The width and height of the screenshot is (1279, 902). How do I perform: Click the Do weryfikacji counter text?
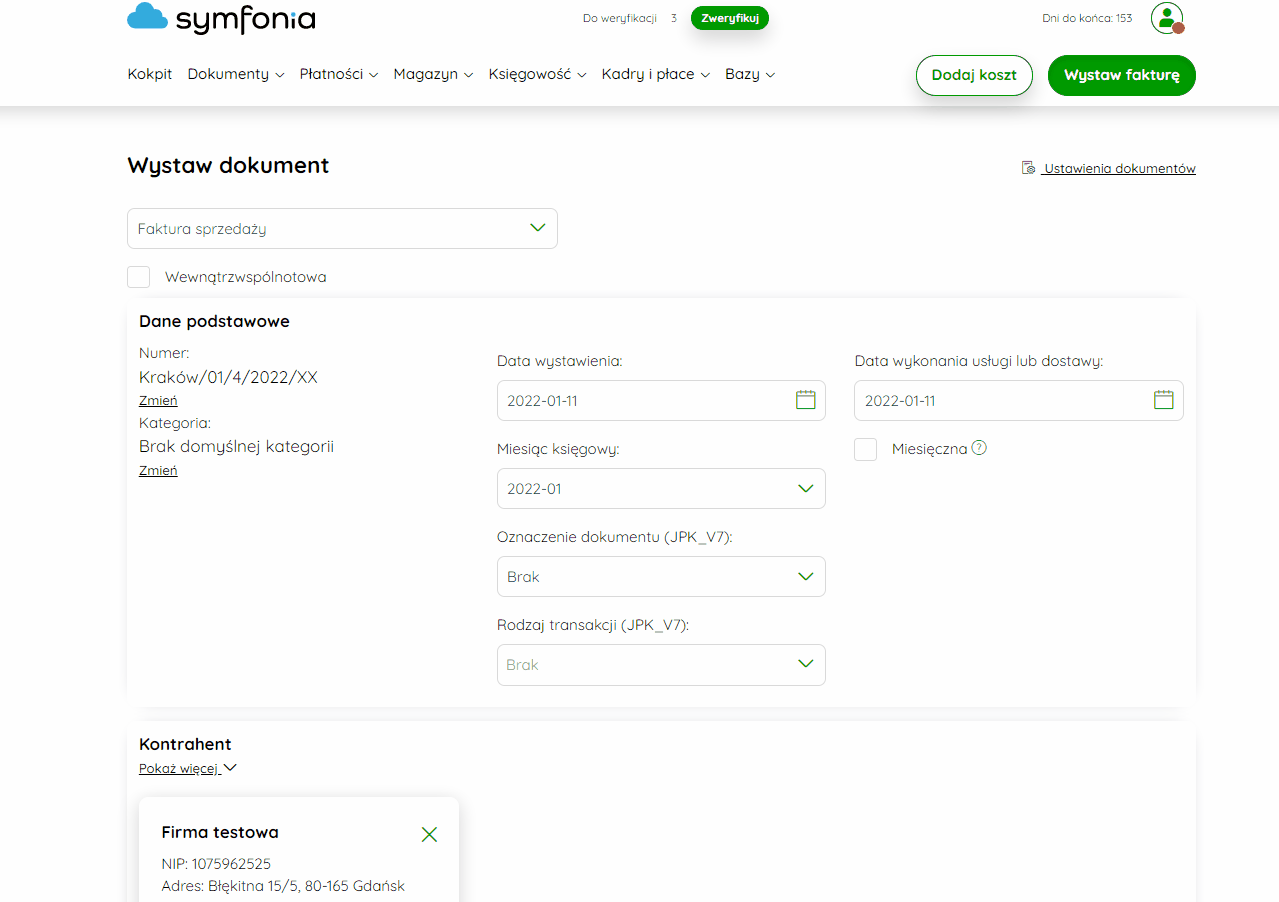(x=630, y=18)
